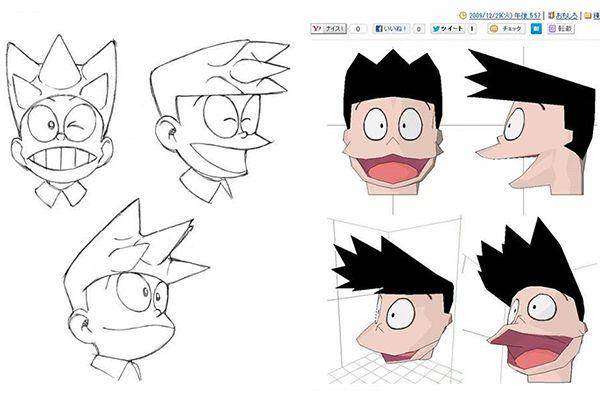This screenshot has width=600, height=400.
Task: Click the winking spiky-hair character sketch
Action: (62, 121)
